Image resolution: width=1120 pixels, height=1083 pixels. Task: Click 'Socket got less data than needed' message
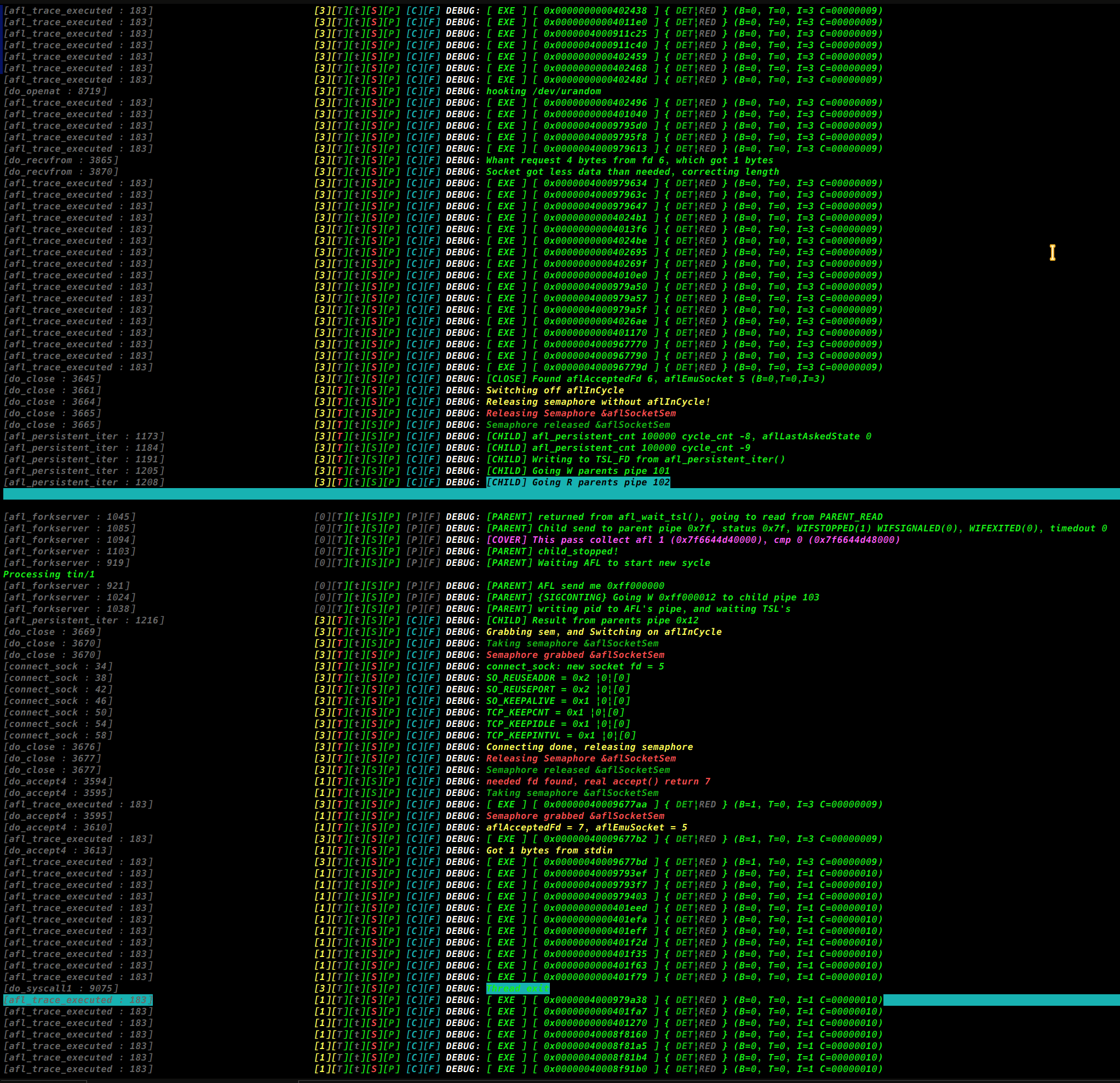click(x=631, y=172)
